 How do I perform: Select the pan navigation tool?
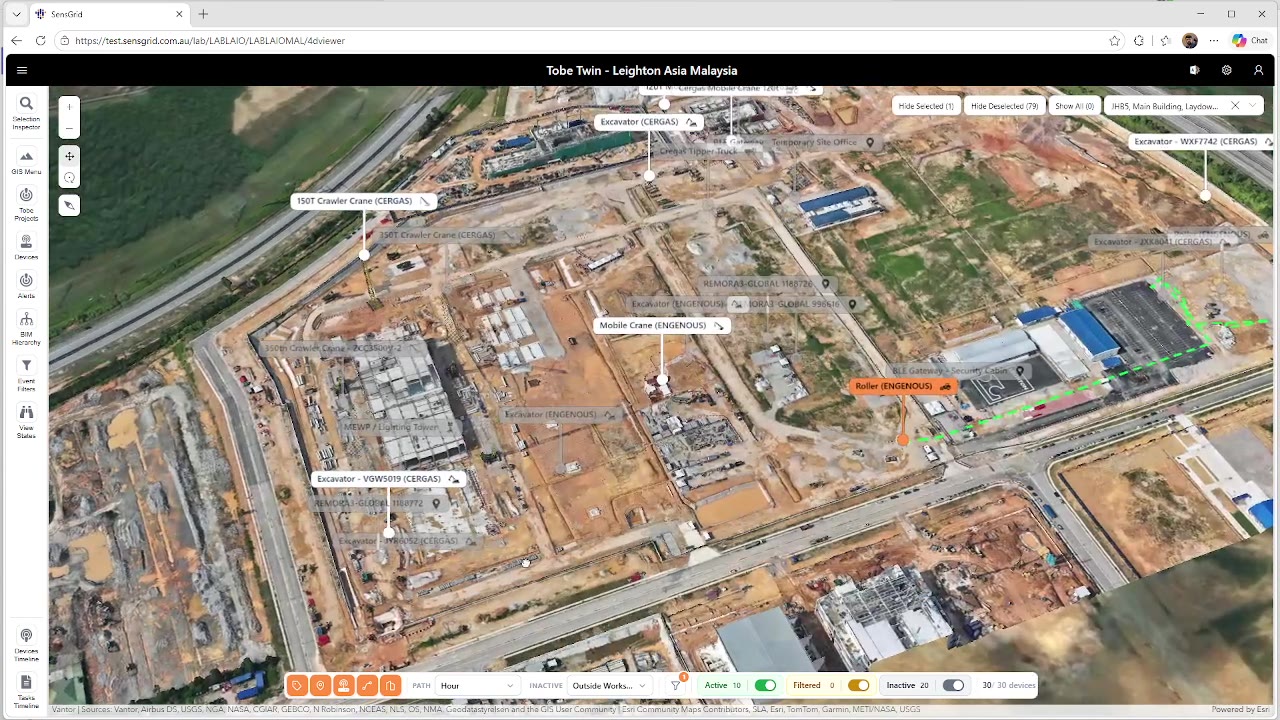click(69, 156)
